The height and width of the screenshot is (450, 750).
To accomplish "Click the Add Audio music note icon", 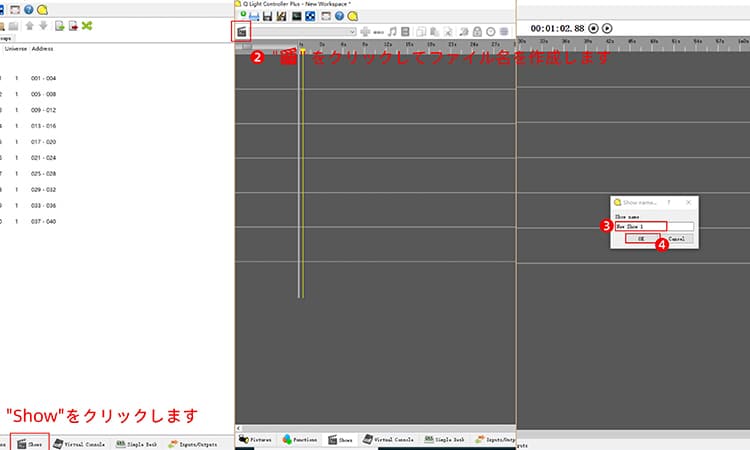I will (392, 32).
